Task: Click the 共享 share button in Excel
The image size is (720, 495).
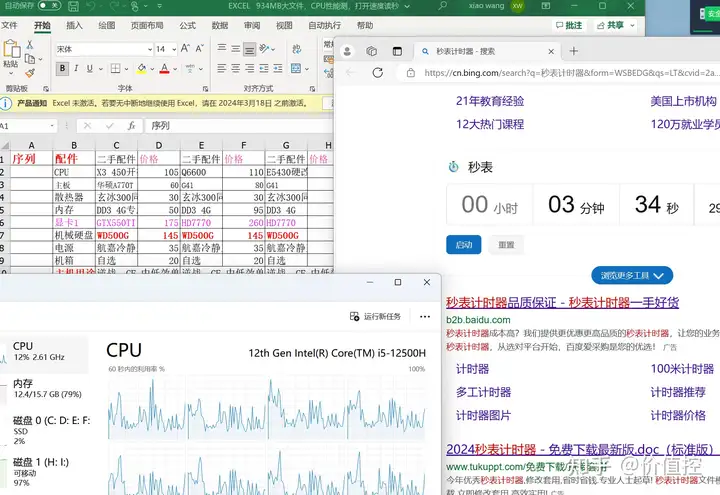Action: point(614,25)
